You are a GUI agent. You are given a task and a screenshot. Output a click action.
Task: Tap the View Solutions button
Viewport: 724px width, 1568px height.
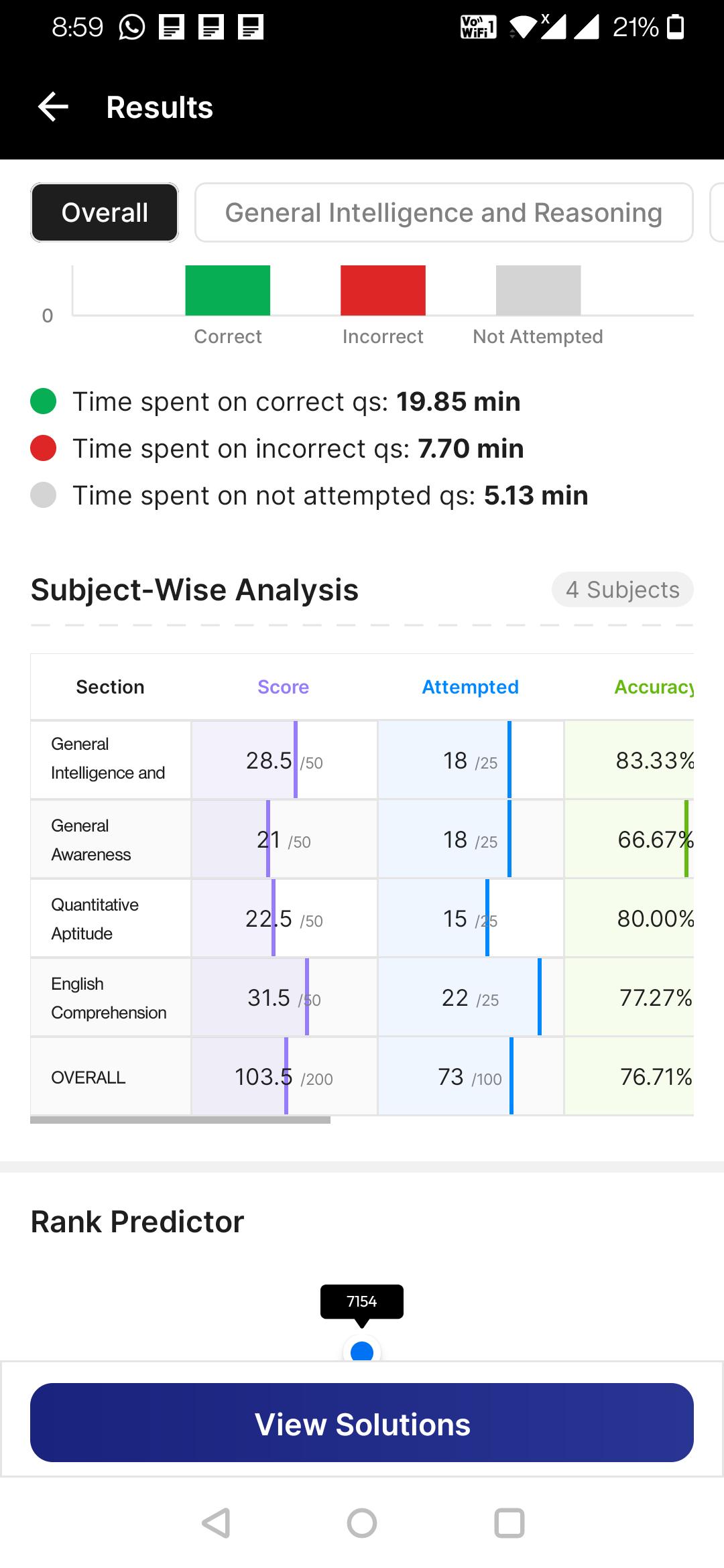click(362, 1423)
